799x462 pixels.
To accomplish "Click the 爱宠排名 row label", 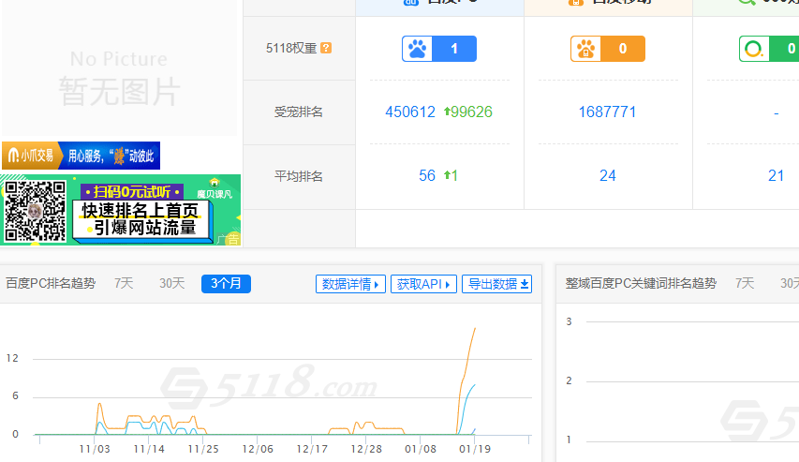I will [x=299, y=112].
